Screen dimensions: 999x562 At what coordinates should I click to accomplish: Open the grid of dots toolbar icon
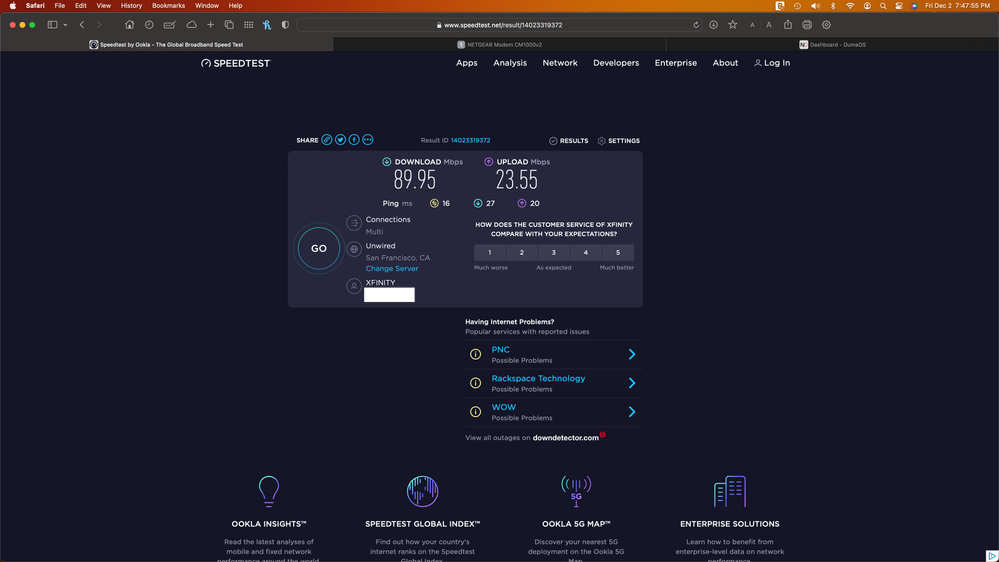pyautogui.click(x=248, y=25)
